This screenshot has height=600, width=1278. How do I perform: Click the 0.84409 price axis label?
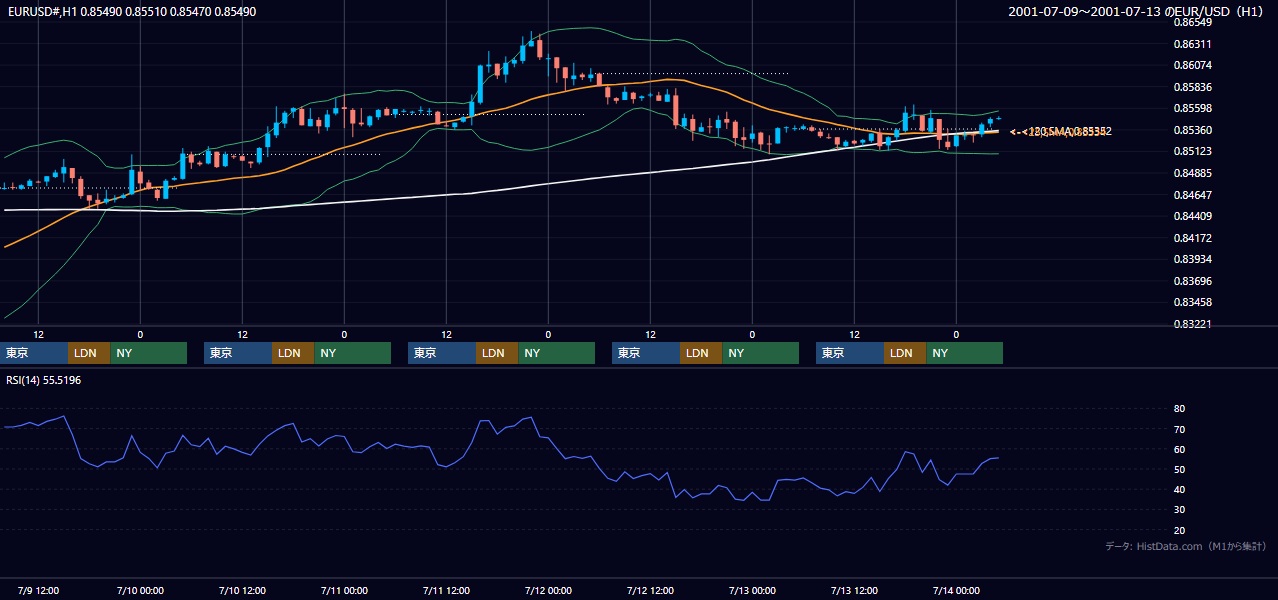pos(1193,216)
